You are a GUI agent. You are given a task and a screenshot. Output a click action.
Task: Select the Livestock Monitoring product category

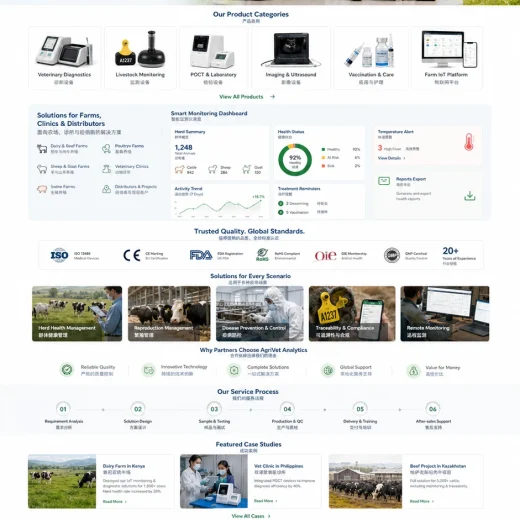pyautogui.click(x=140, y=58)
